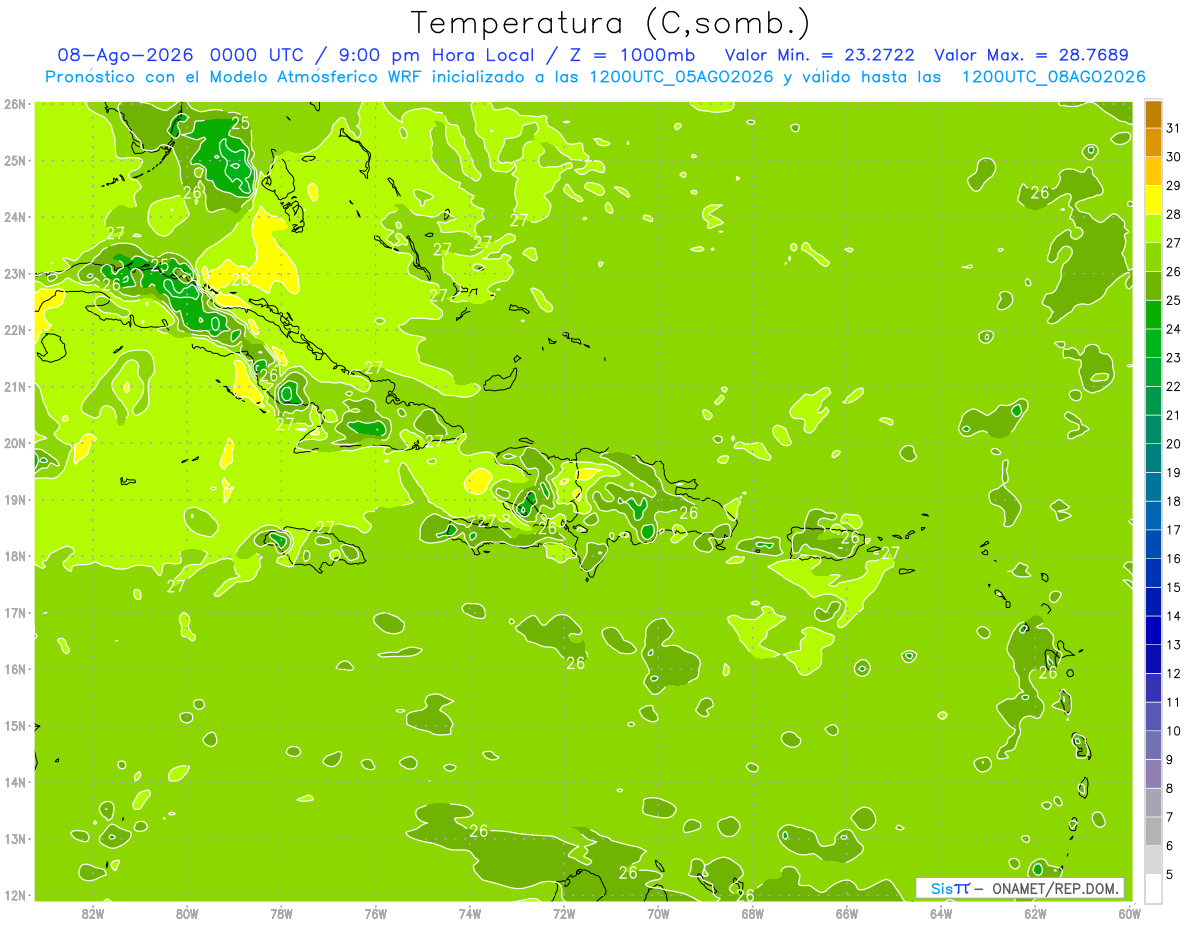Click the longitude axis label 64W

click(941, 913)
